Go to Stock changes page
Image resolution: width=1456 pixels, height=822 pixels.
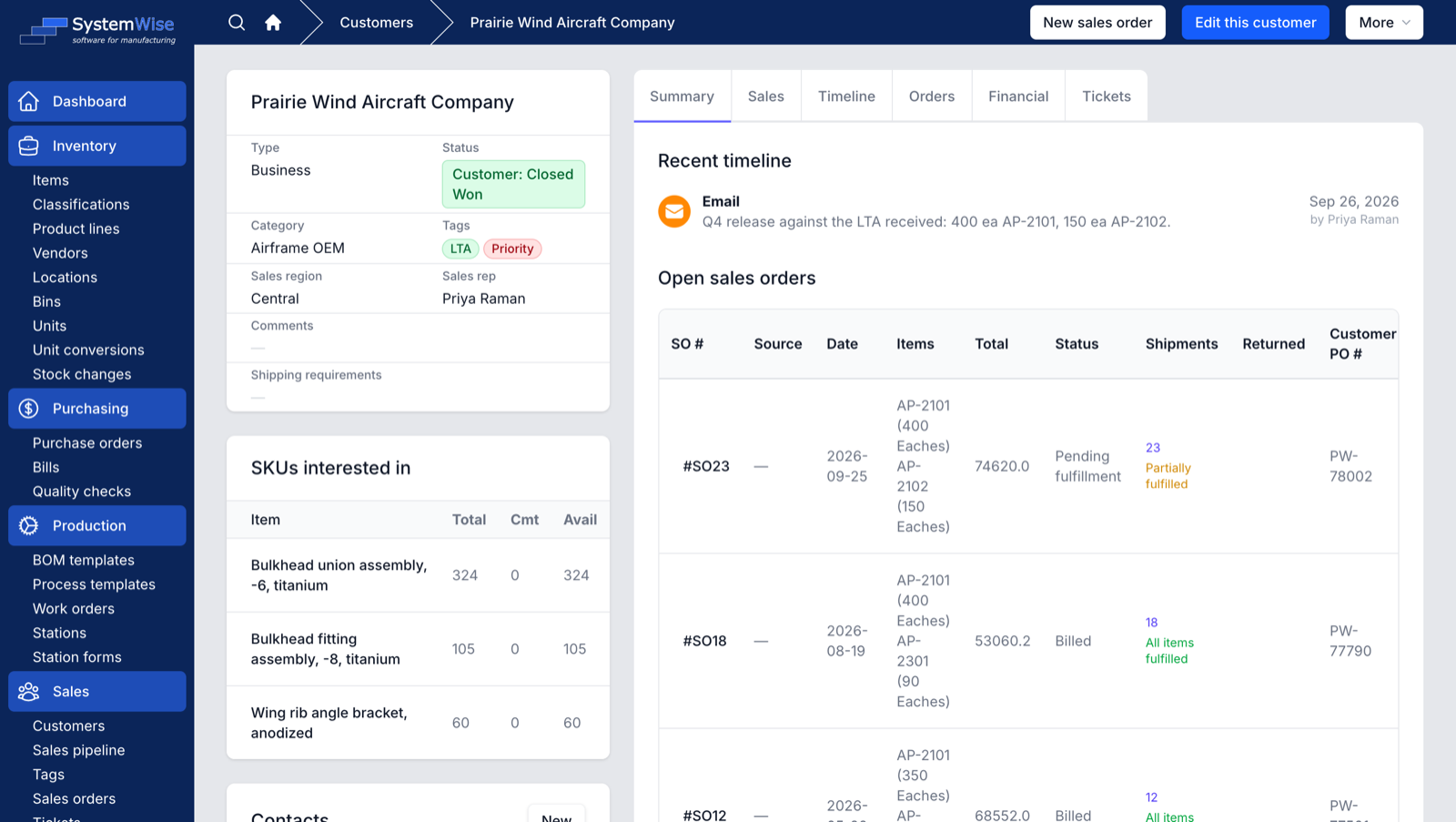click(x=82, y=374)
